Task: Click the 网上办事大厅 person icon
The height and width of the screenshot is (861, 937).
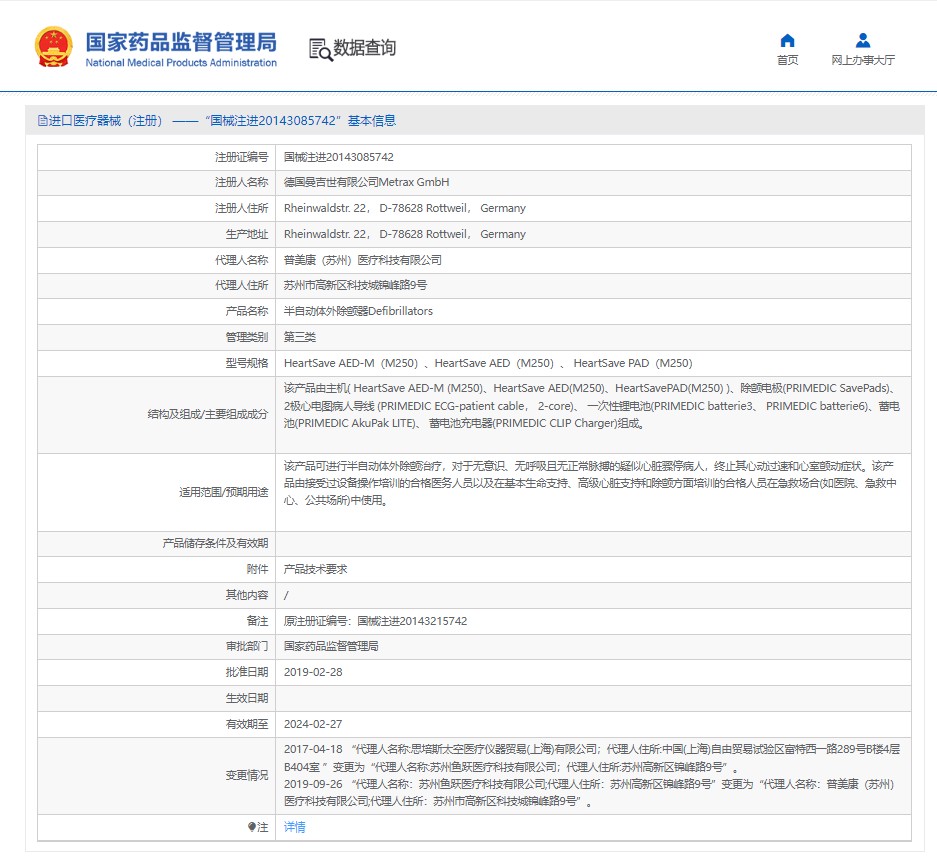Action: tap(863, 41)
